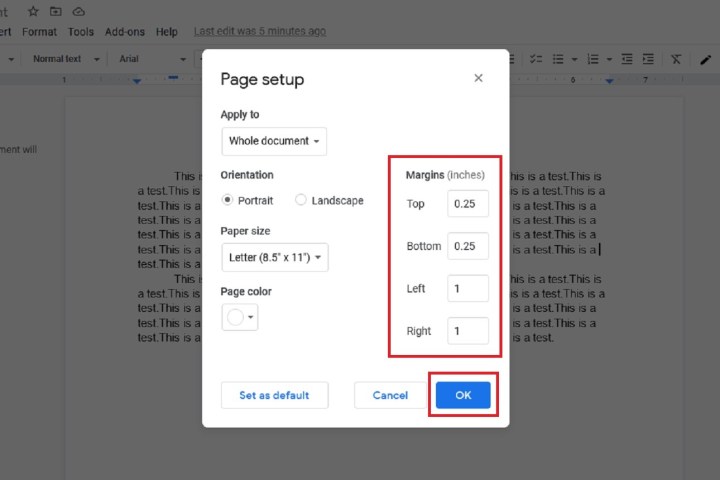Image resolution: width=720 pixels, height=480 pixels.
Task: Select Landscape orientation
Action: [x=301, y=200]
